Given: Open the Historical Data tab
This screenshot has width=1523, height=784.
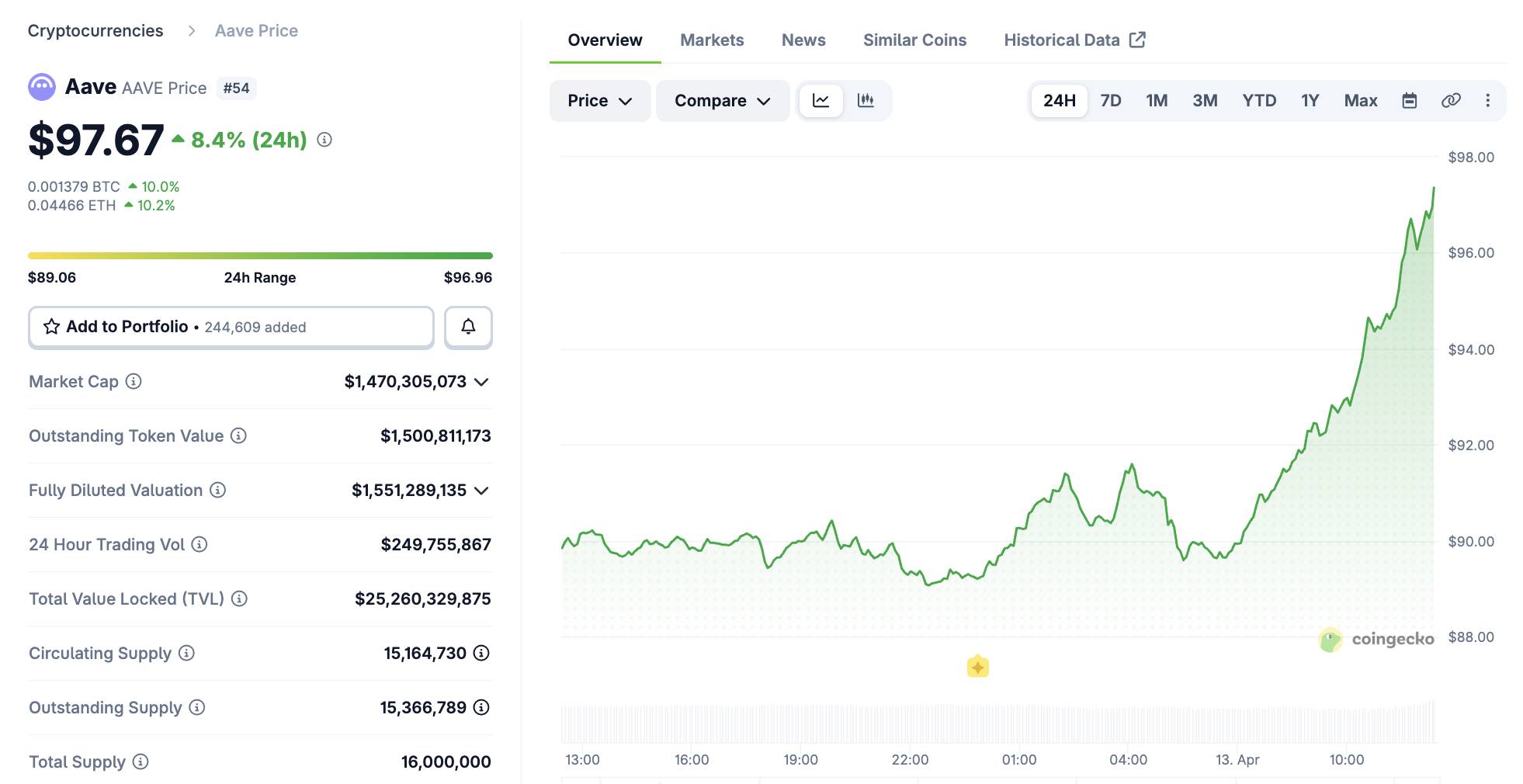Looking at the screenshot, I should [1063, 40].
